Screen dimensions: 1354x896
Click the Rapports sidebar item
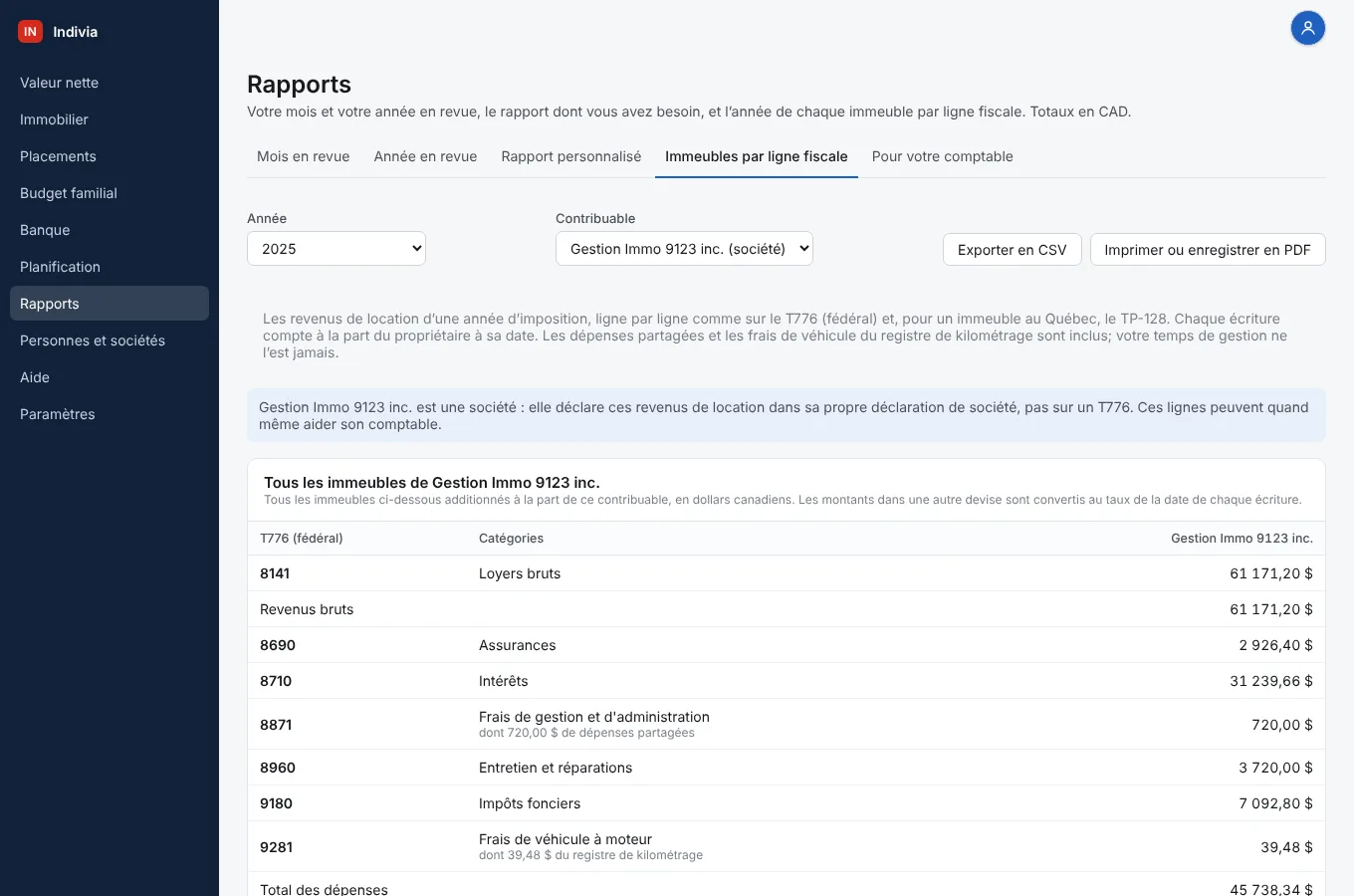(110, 304)
